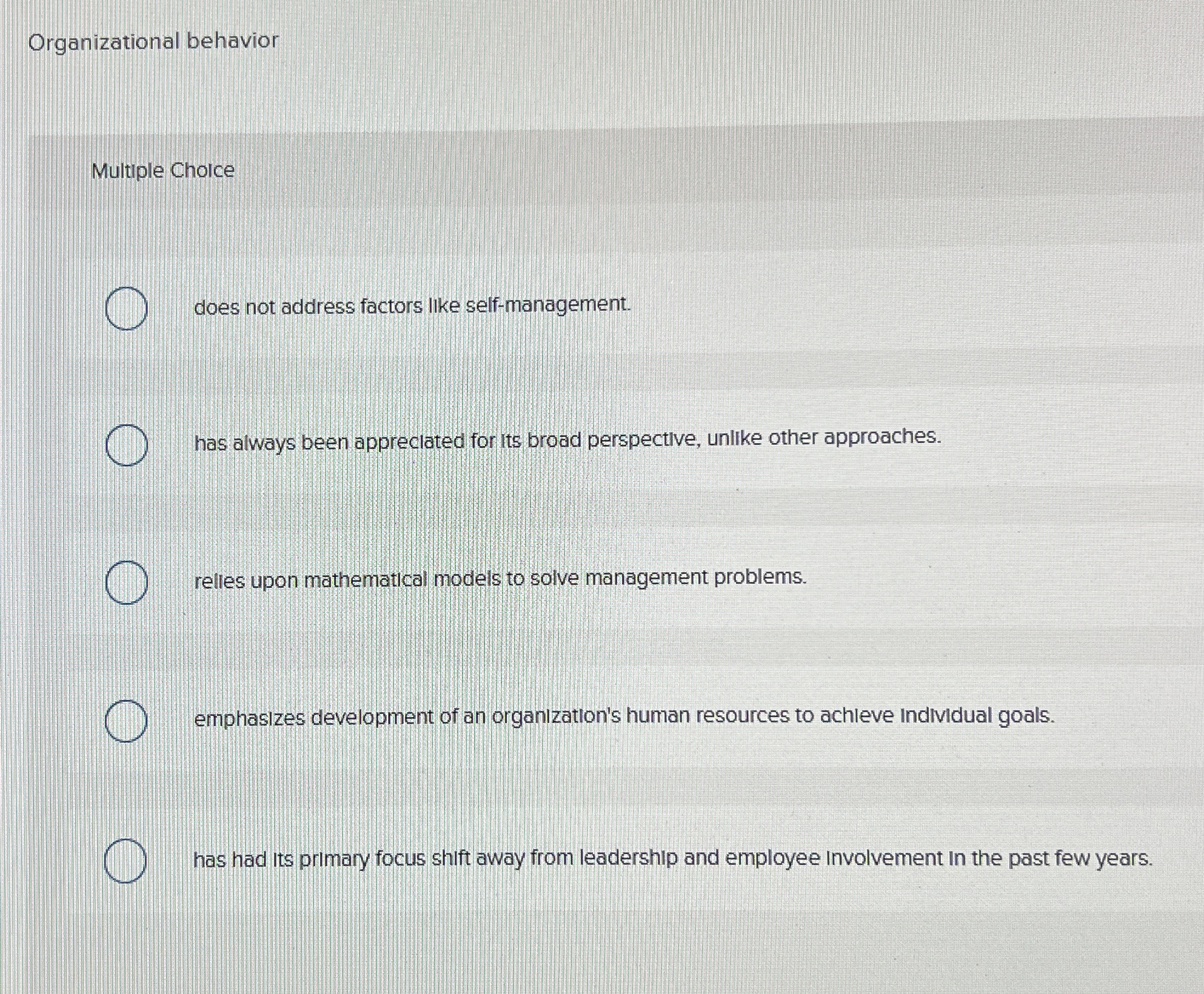1204x994 pixels.
Task: Click the self-management answer text
Action: click(x=412, y=307)
